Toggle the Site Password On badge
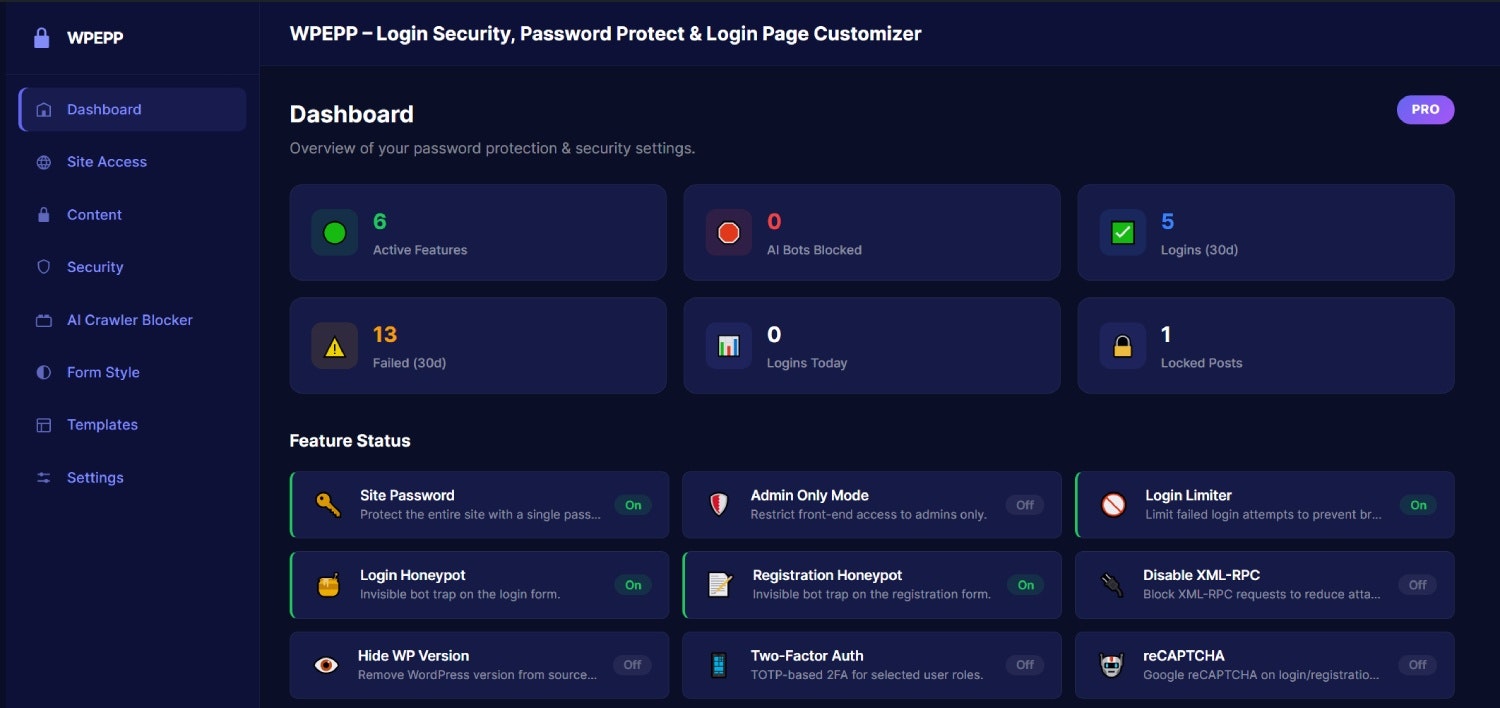Viewport: 1500px width, 708px height. click(633, 505)
